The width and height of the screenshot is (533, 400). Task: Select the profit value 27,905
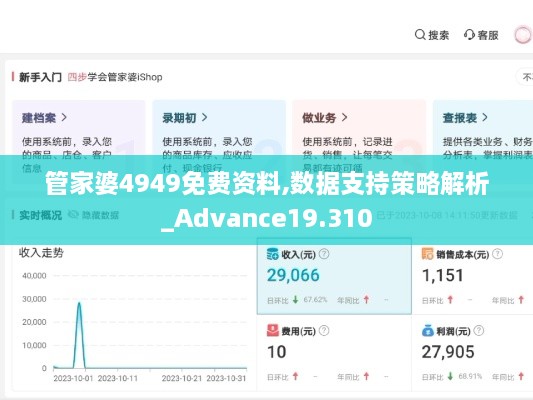(x=448, y=352)
